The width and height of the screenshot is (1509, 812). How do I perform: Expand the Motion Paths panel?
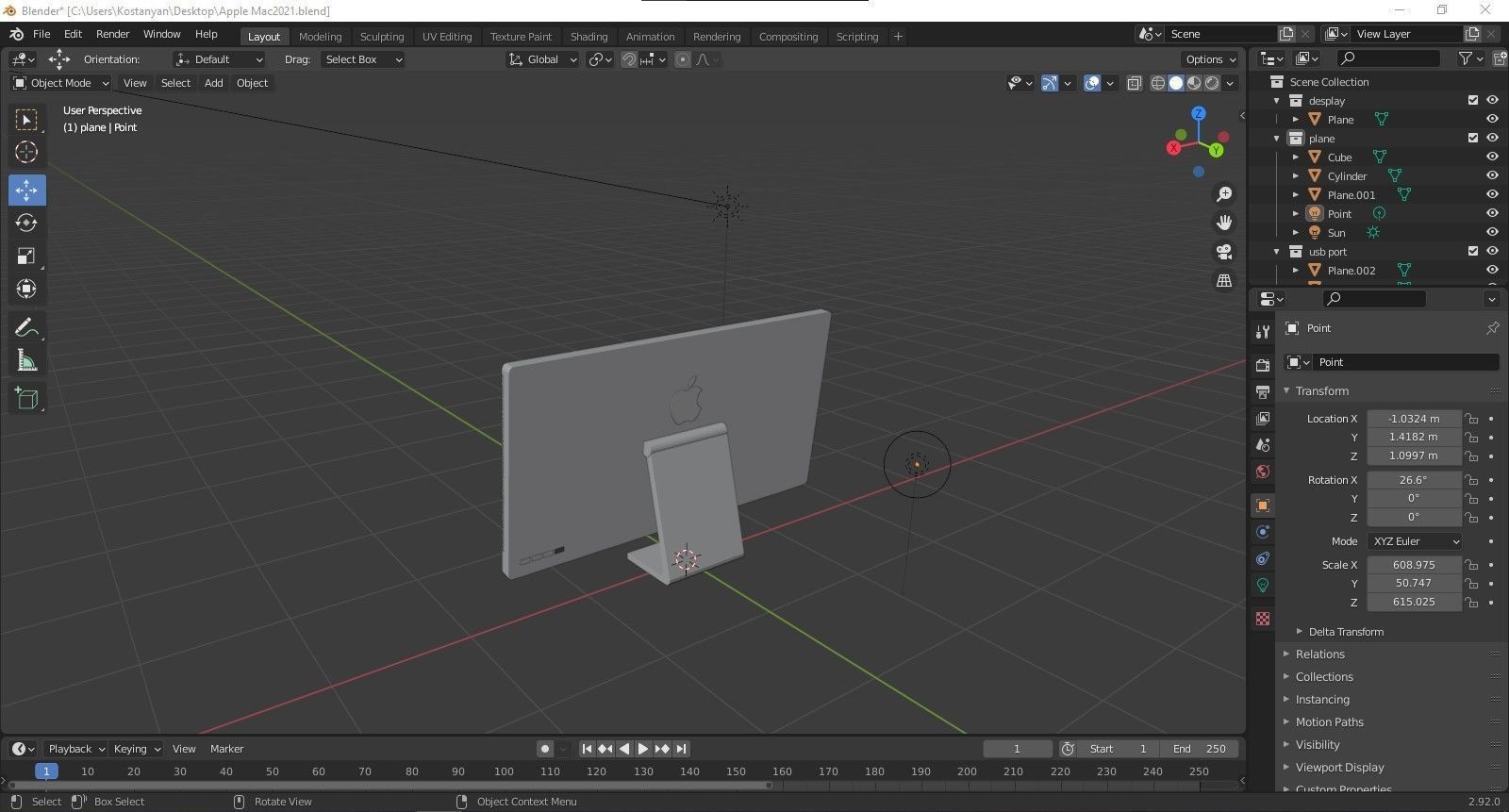click(1329, 722)
